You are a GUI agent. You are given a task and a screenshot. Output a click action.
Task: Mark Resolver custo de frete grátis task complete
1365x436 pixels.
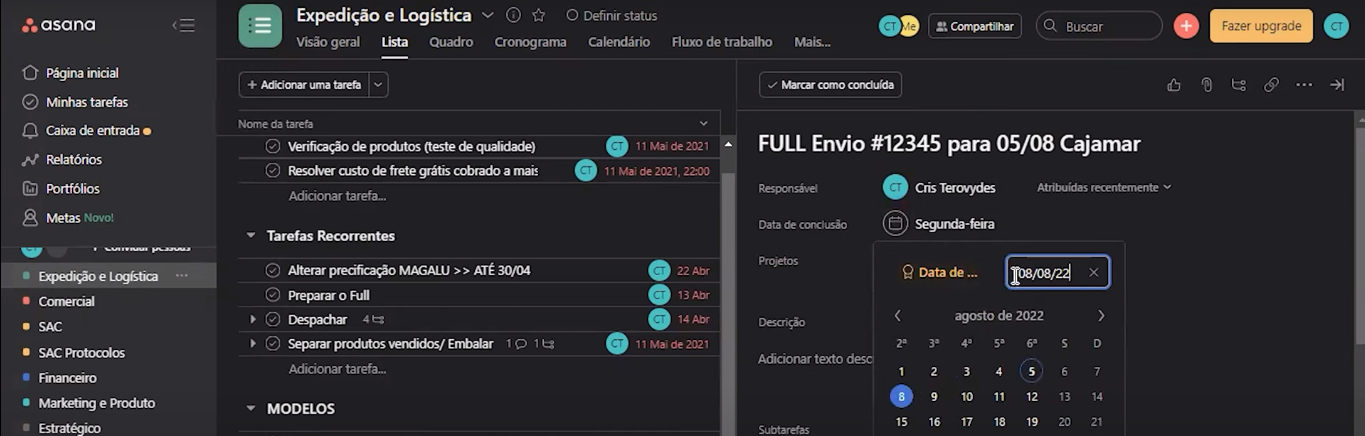click(x=272, y=171)
